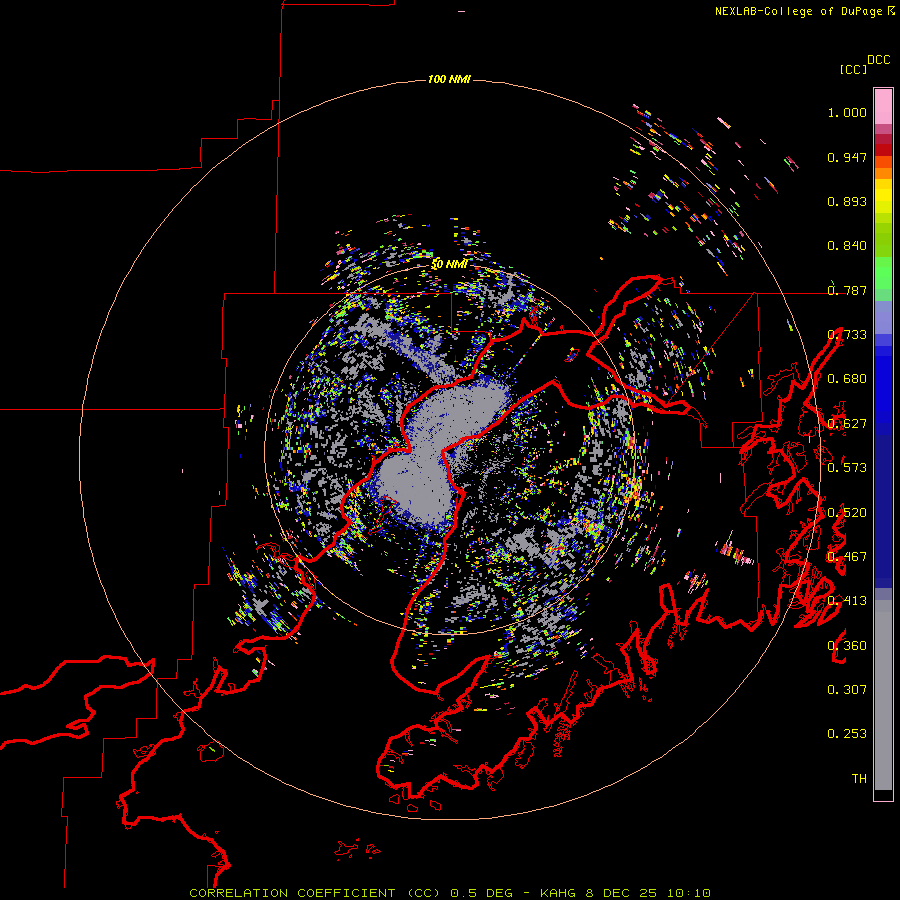Click the 0.627 scale value
The width and height of the screenshot is (900, 900).
[x=847, y=424]
